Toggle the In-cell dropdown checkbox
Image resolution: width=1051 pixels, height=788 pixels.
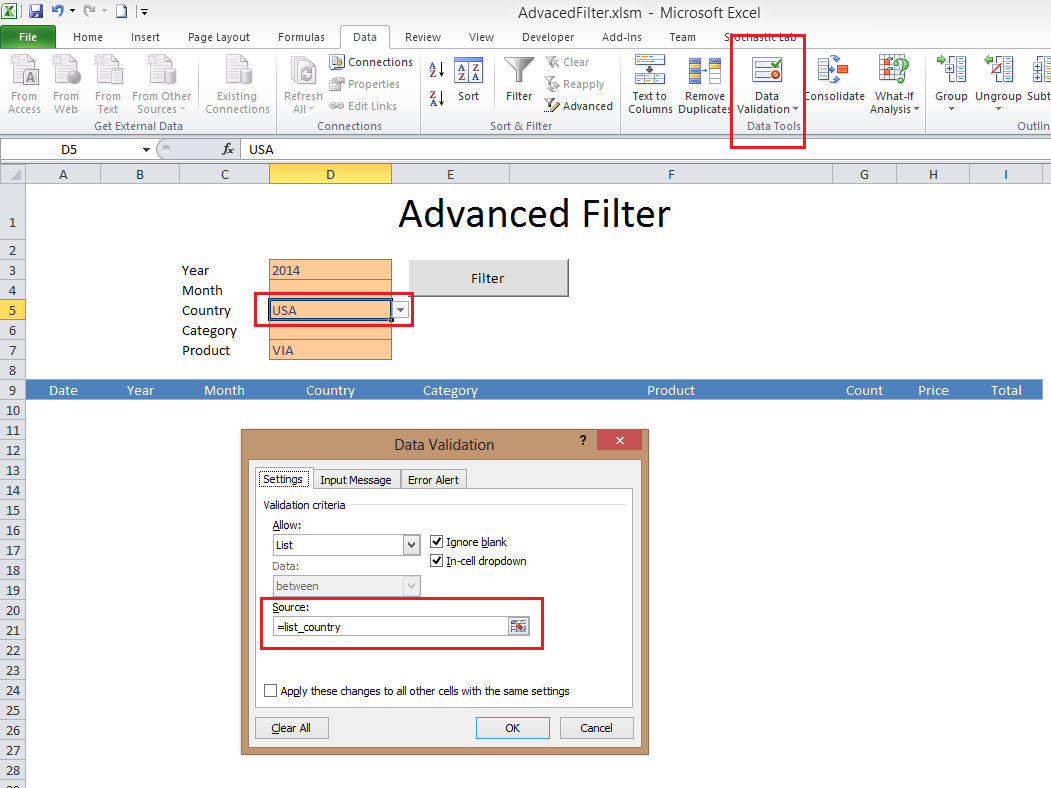pyautogui.click(x=437, y=561)
